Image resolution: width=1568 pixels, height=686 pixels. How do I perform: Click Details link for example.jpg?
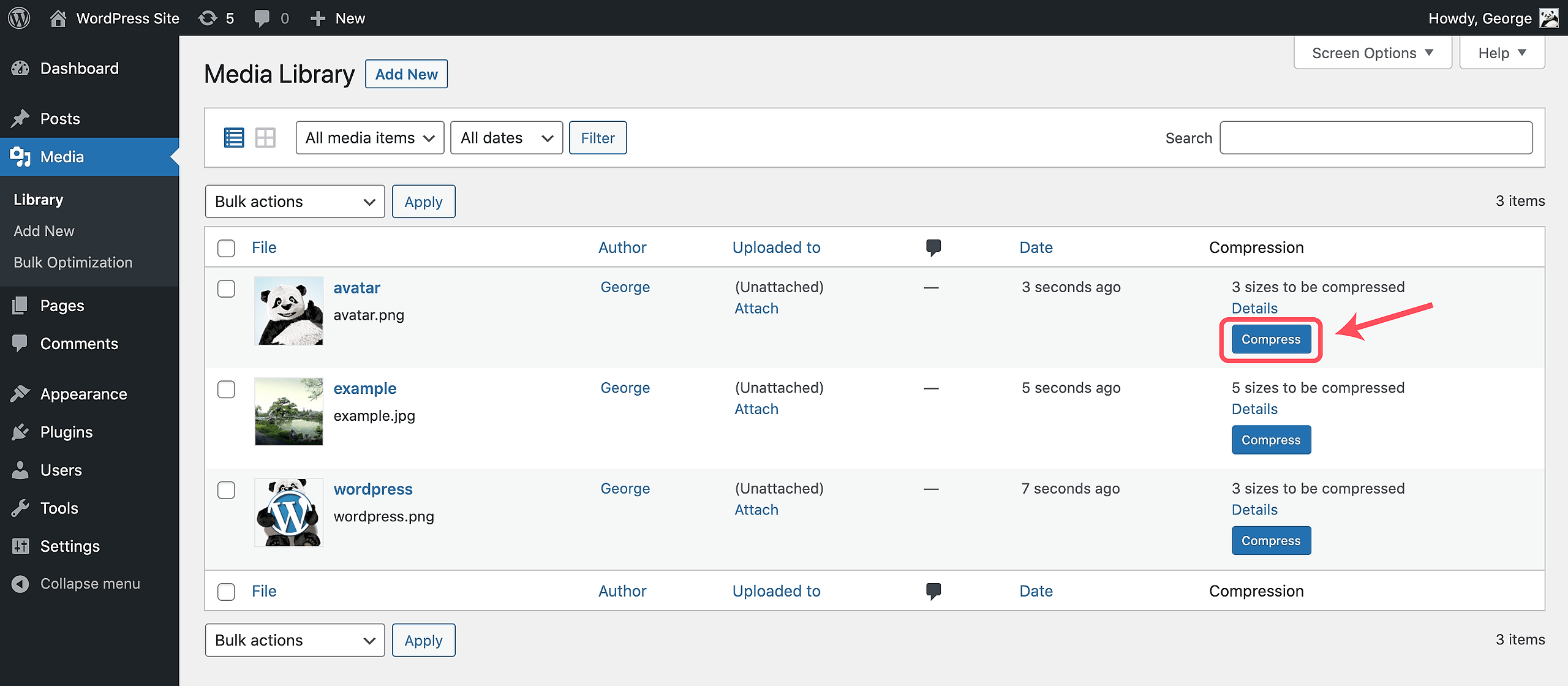pyautogui.click(x=1254, y=409)
